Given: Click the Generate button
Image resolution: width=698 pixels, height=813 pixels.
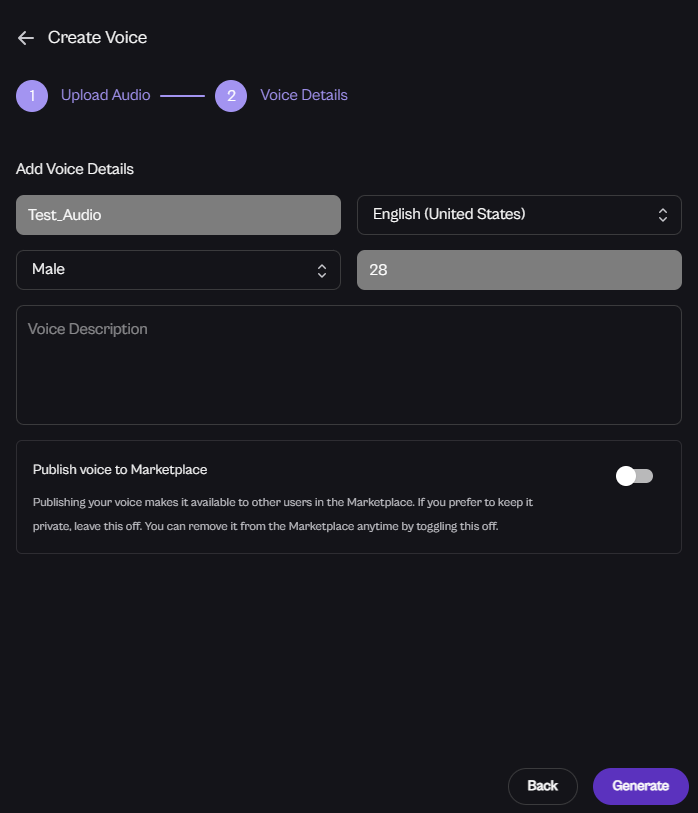Looking at the screenshot, I should coord(640,786).
